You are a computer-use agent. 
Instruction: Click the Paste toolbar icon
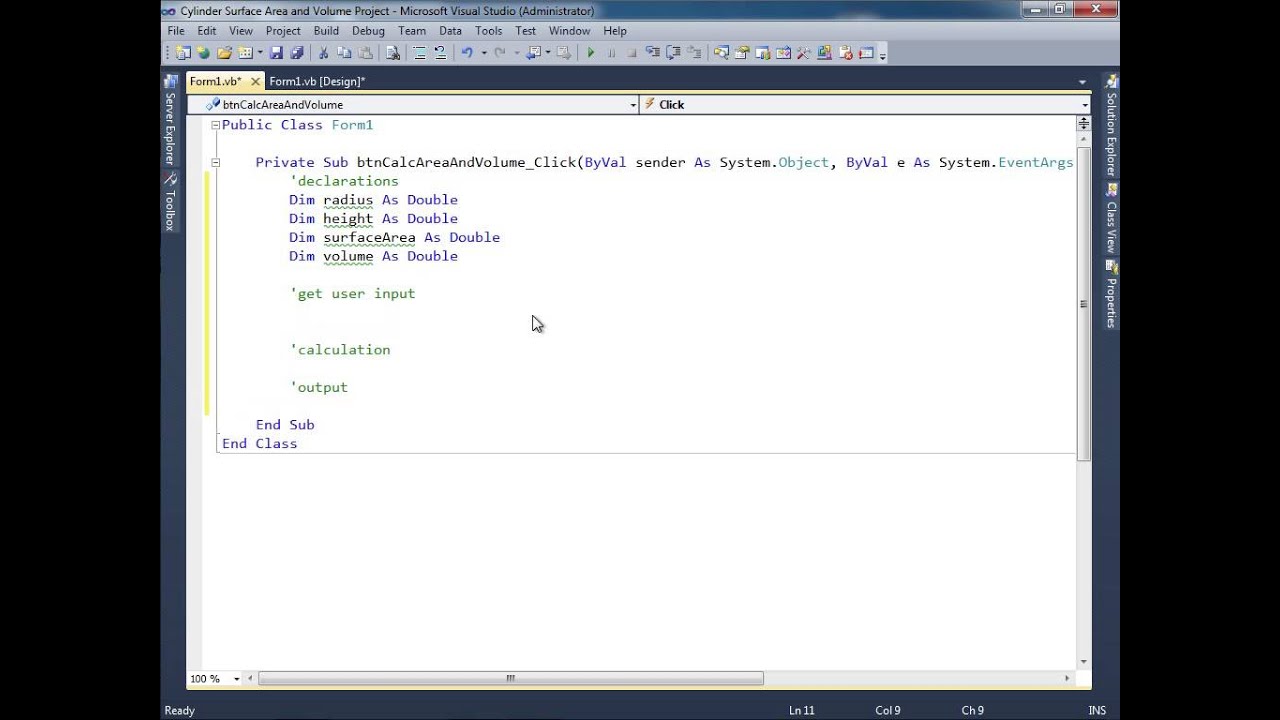[x=365, y=52]
